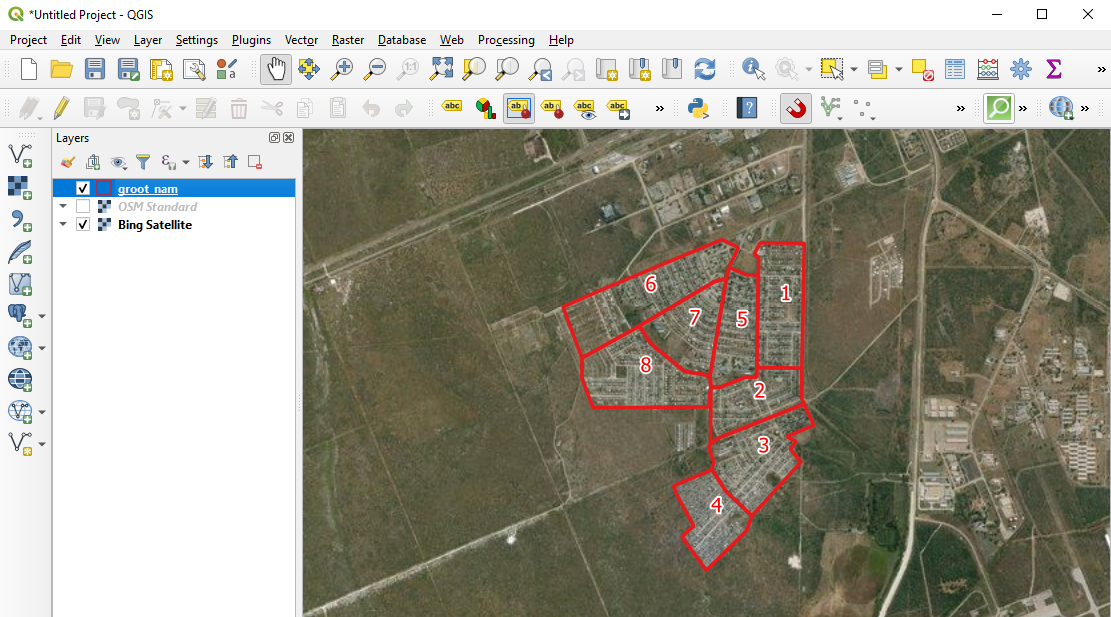The height and width of the screenshot is (617, 1111).
Task: Enable the OSM Standard layer checkbox
Action: 83,207
